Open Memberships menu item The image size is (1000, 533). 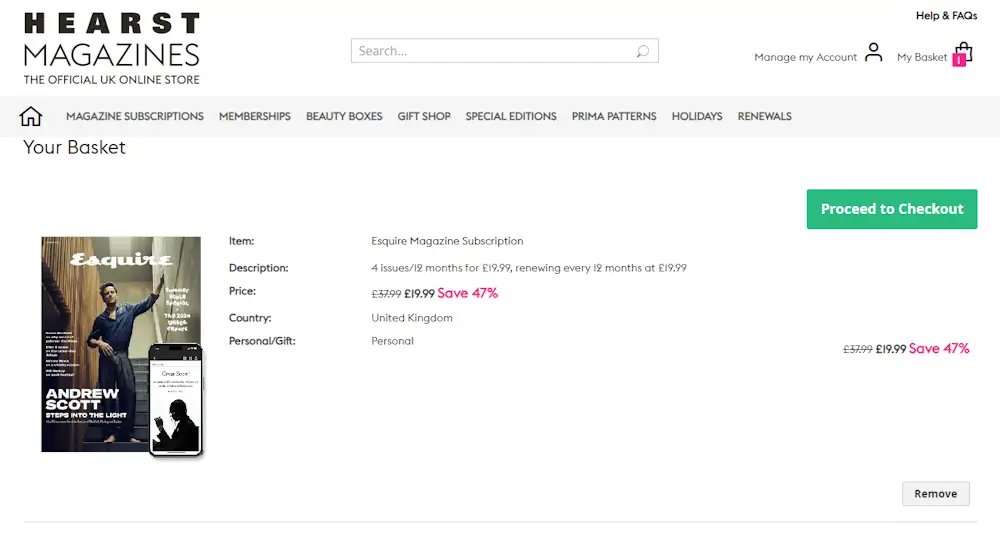pos(254,116)
